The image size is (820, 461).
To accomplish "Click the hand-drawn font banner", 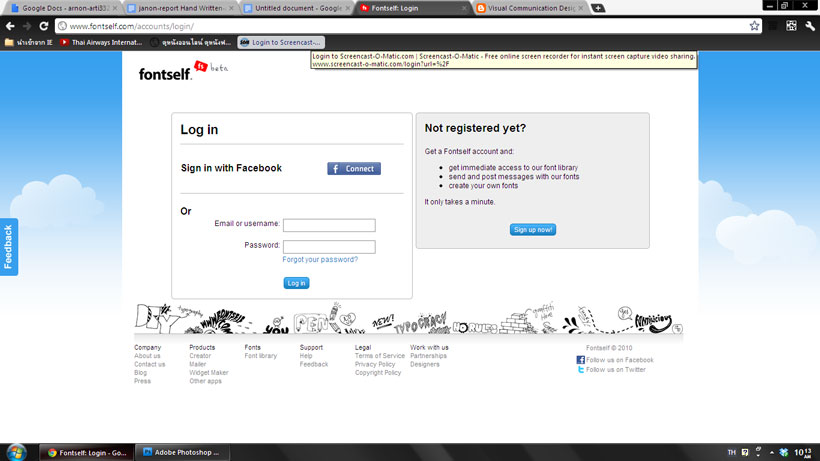I will (x=408, y=318).
